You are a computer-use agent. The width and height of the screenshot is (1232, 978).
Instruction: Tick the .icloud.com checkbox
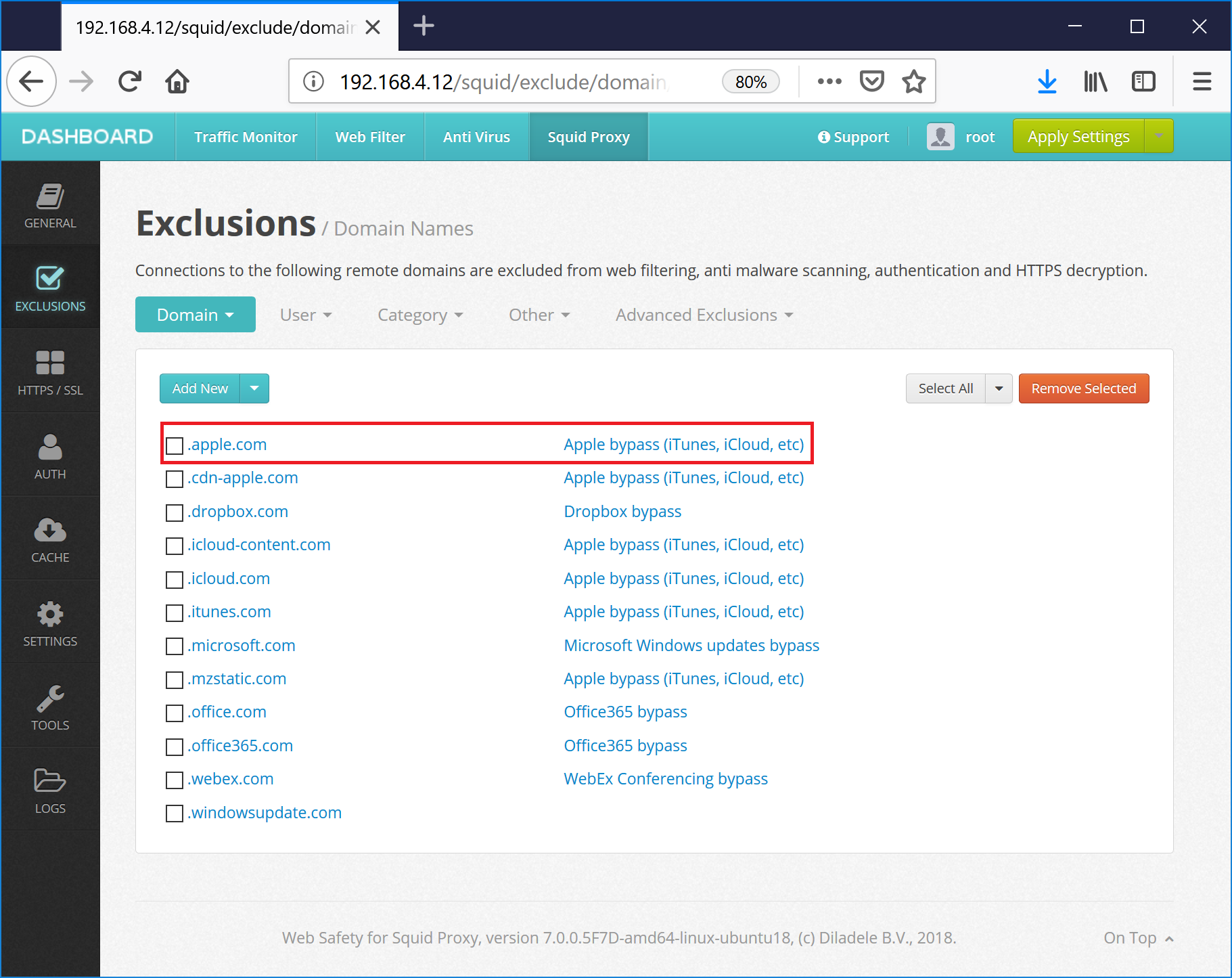point(175,579)
